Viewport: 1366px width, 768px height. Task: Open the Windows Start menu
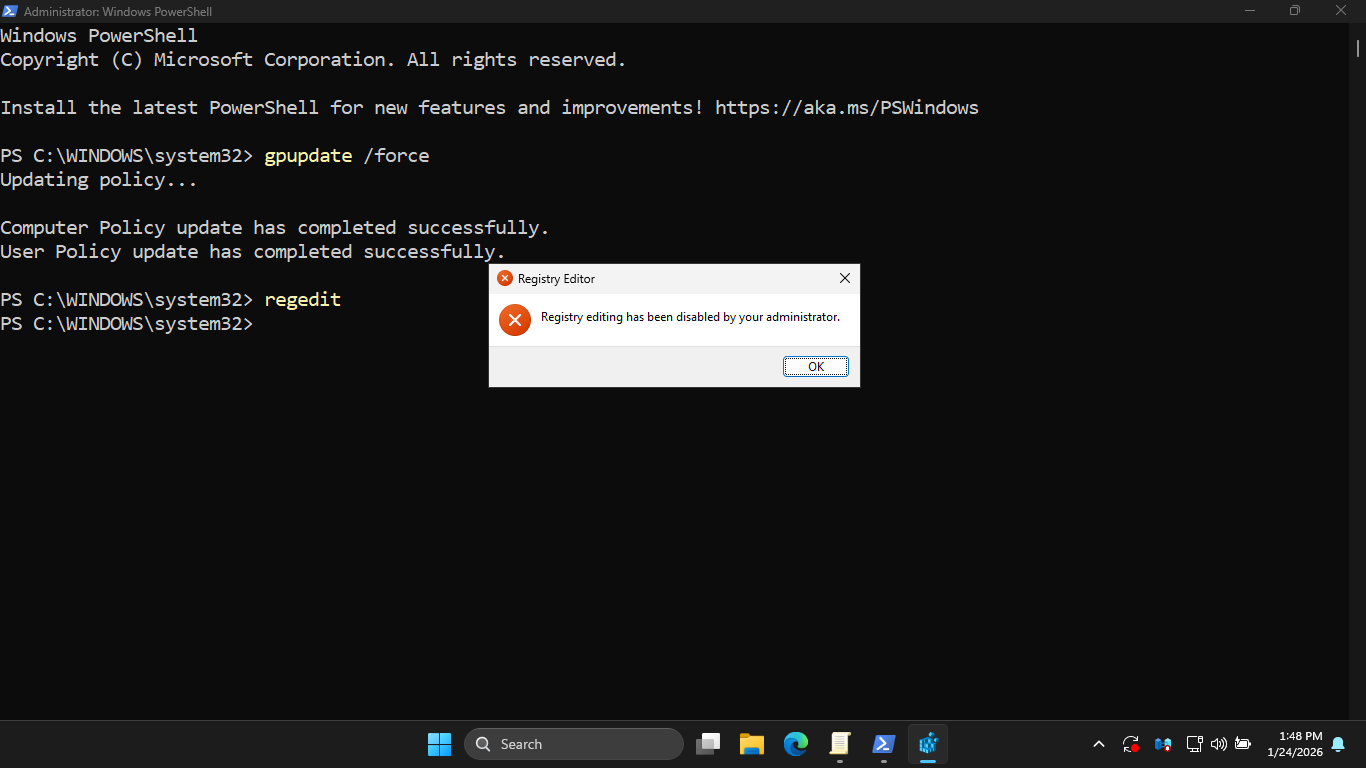(439, 744)
